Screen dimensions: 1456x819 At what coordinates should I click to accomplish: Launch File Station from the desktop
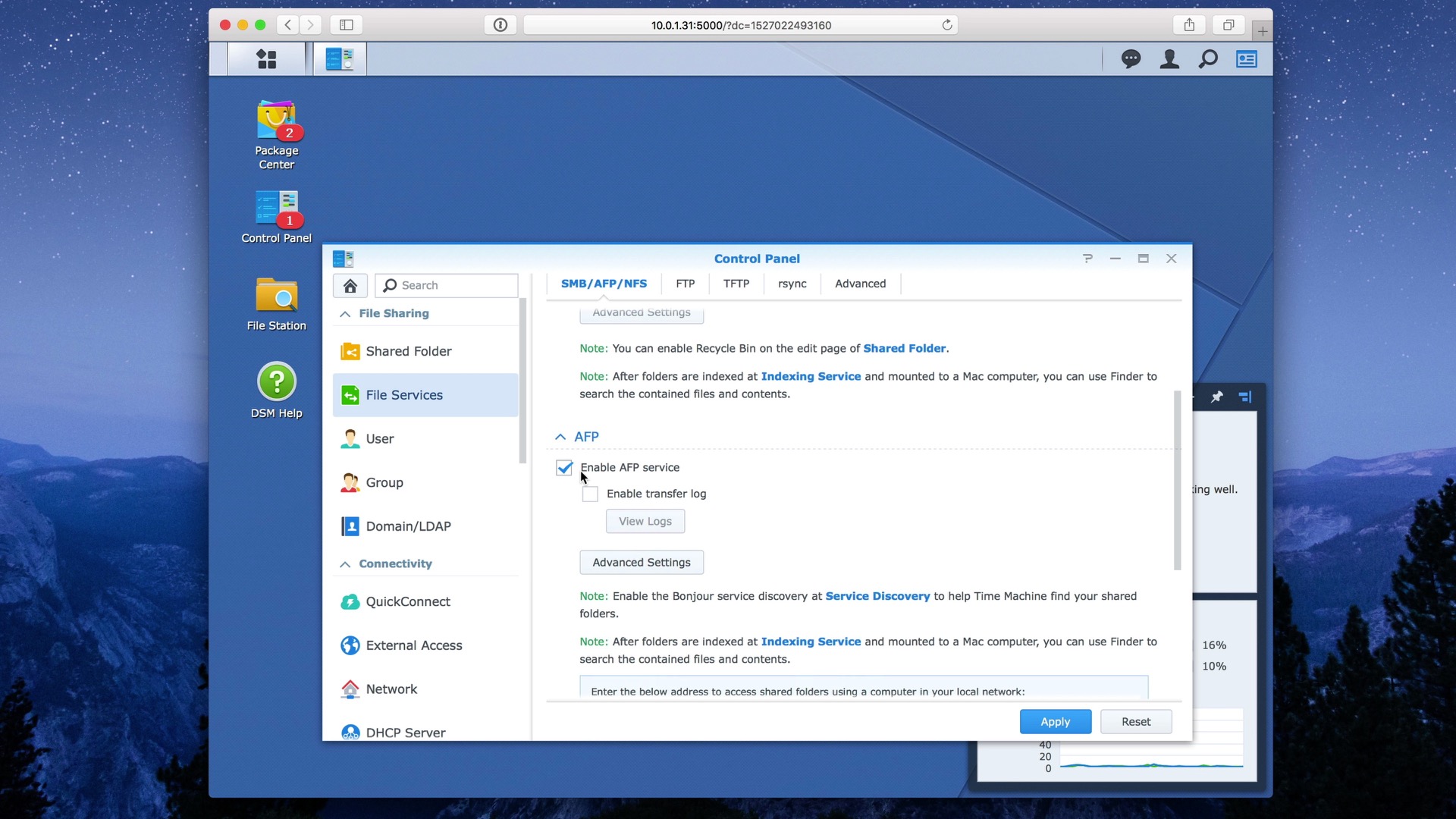277,297
